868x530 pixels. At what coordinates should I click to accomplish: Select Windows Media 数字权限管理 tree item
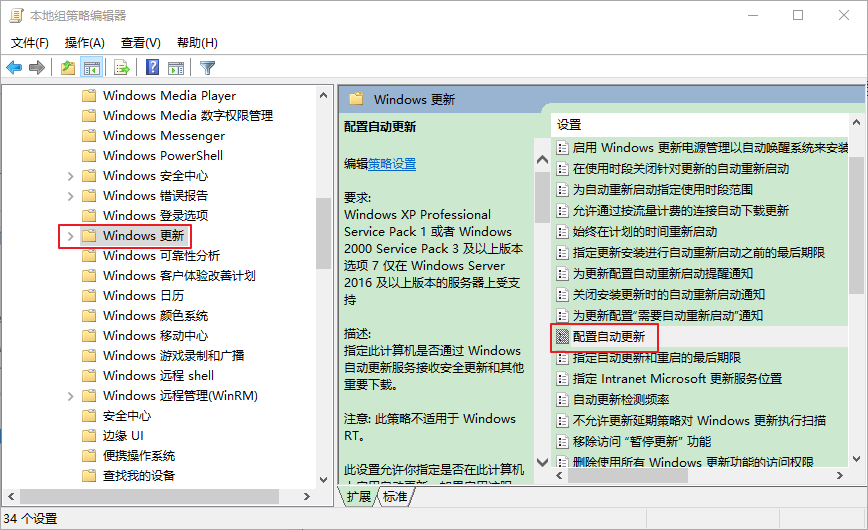pos(188,116)
